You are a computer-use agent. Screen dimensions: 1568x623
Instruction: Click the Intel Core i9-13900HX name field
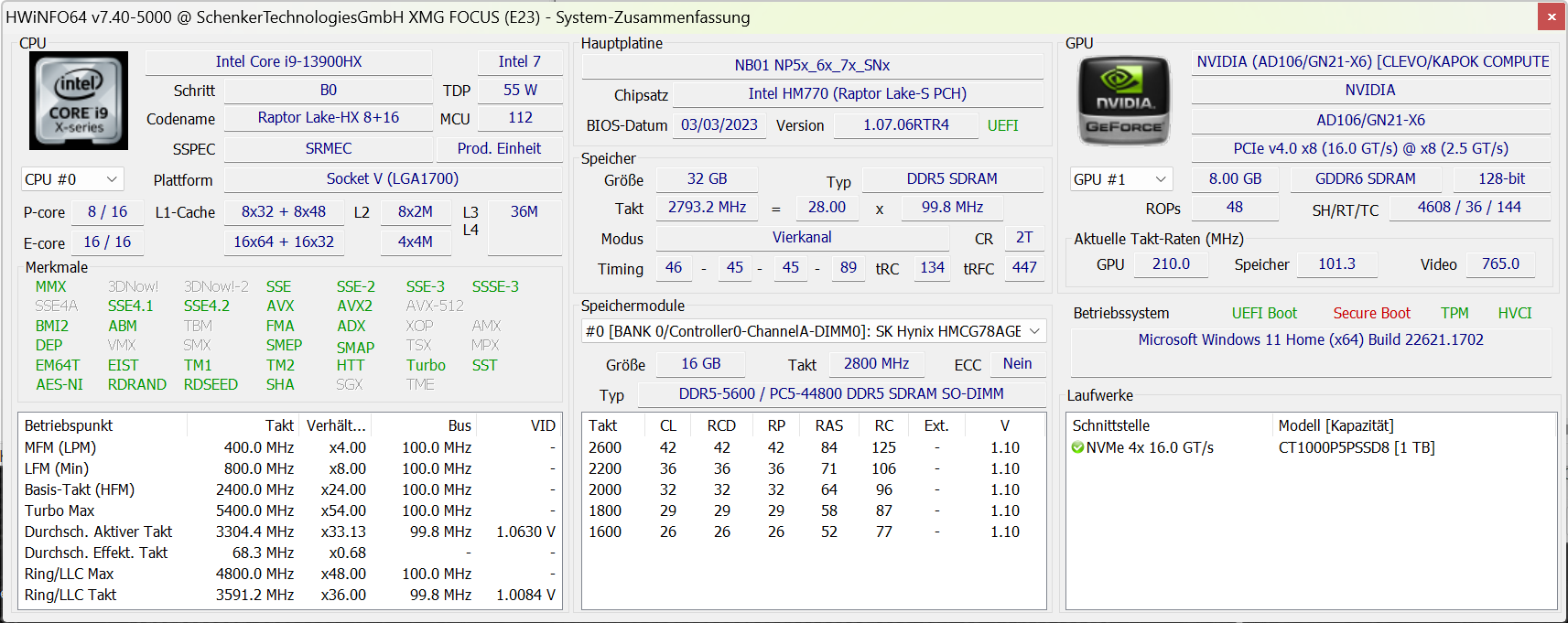[x=288, y=62]
